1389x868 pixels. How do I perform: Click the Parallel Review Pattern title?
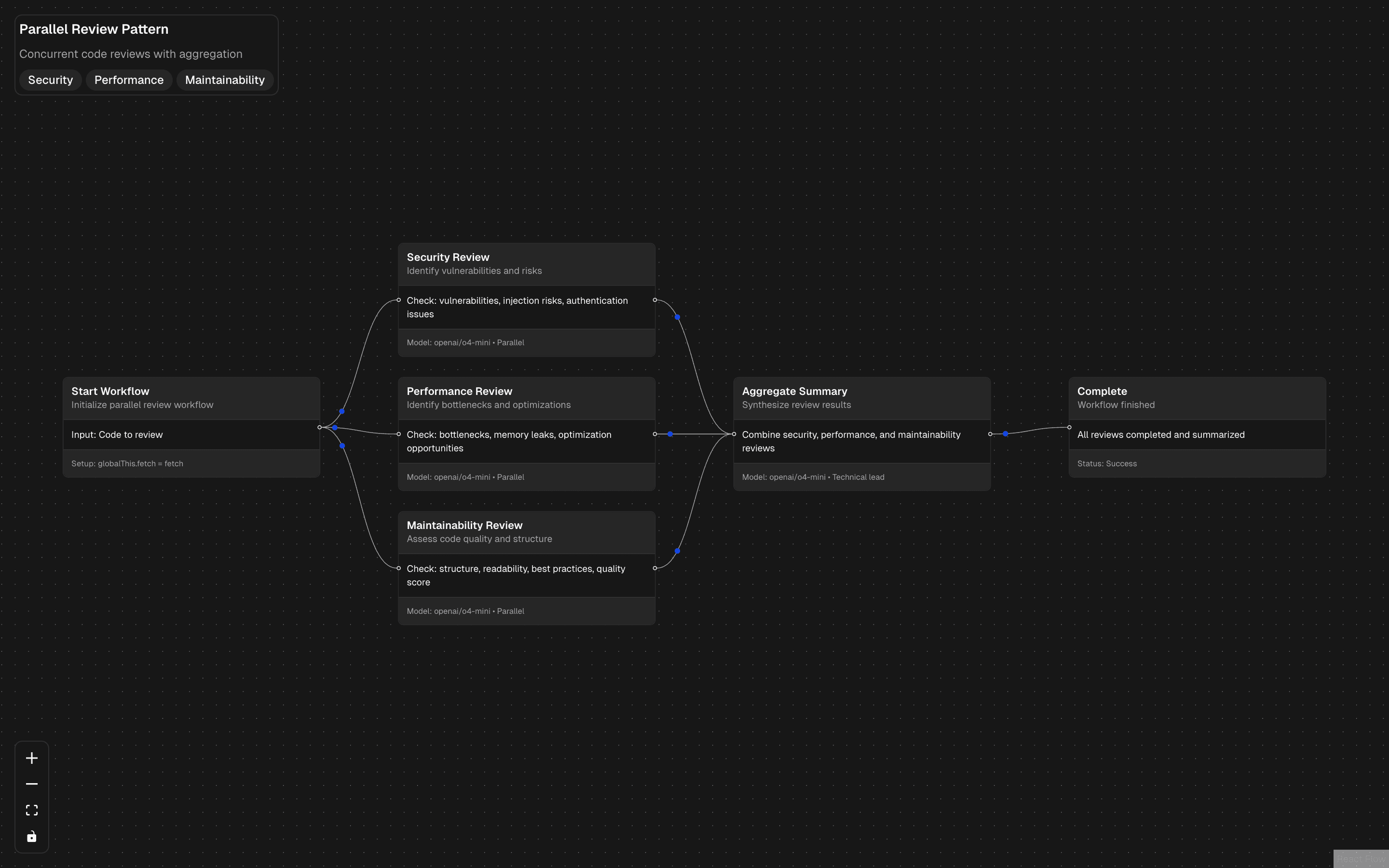(94, 29)
